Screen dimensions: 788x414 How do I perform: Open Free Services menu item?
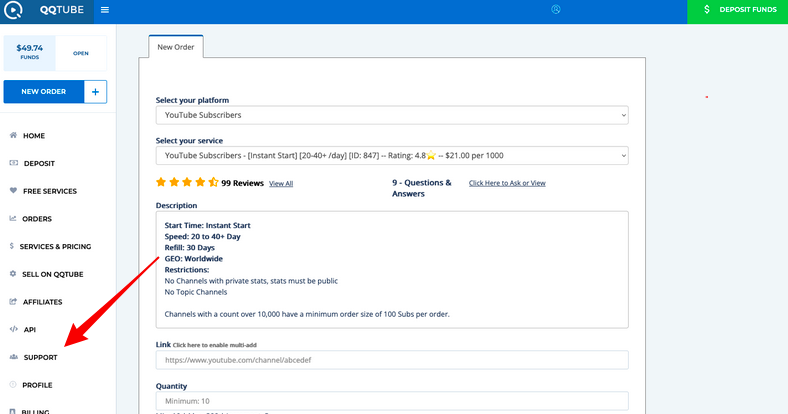[50, 191]
